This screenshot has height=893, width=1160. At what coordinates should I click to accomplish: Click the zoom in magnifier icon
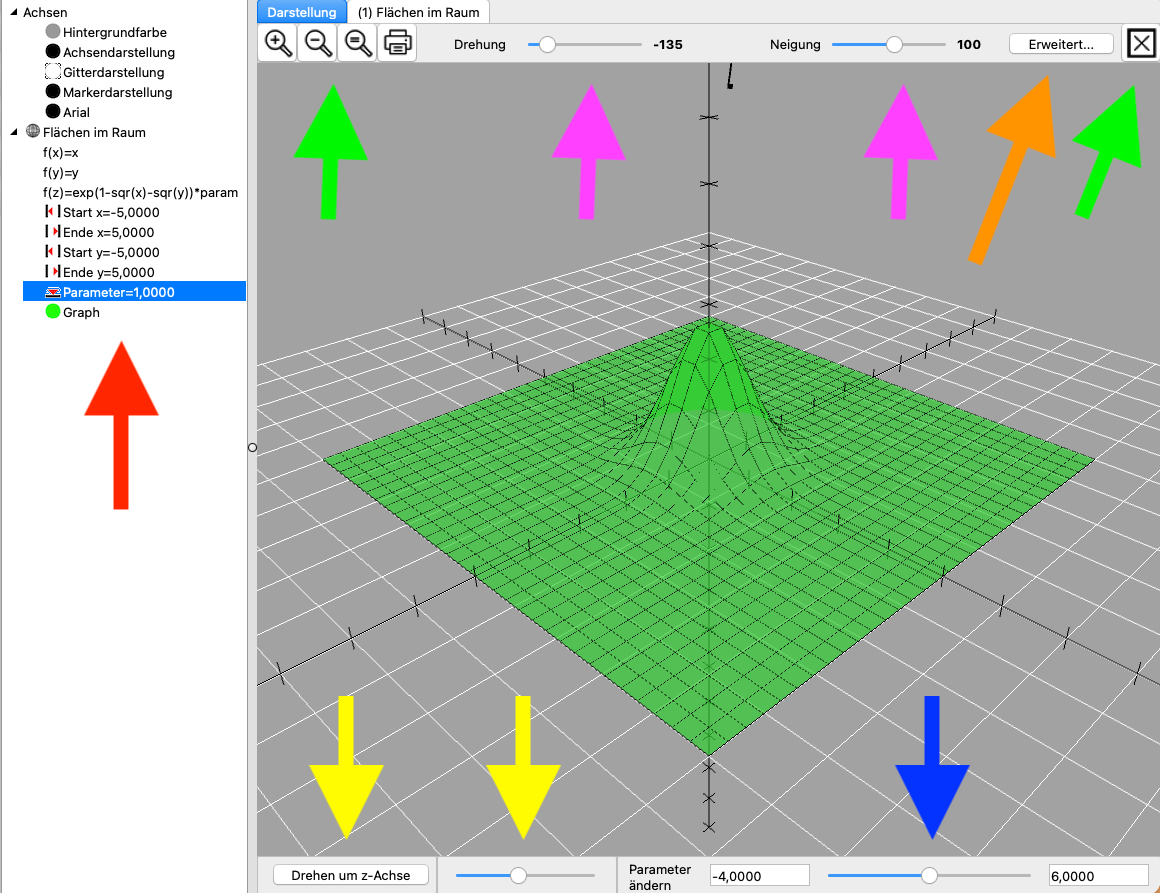tap(278, 44)
